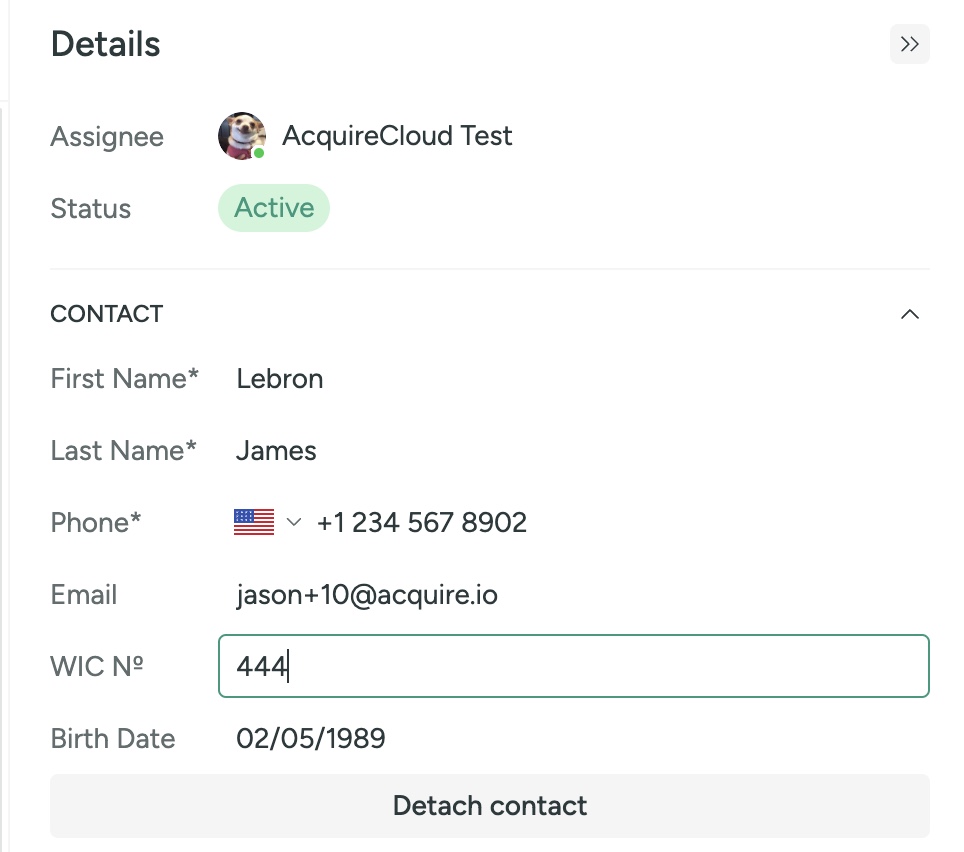Screen dimensions: 964x852
Task: Click the Assignee field label
Action: click(x=107, y=136)
